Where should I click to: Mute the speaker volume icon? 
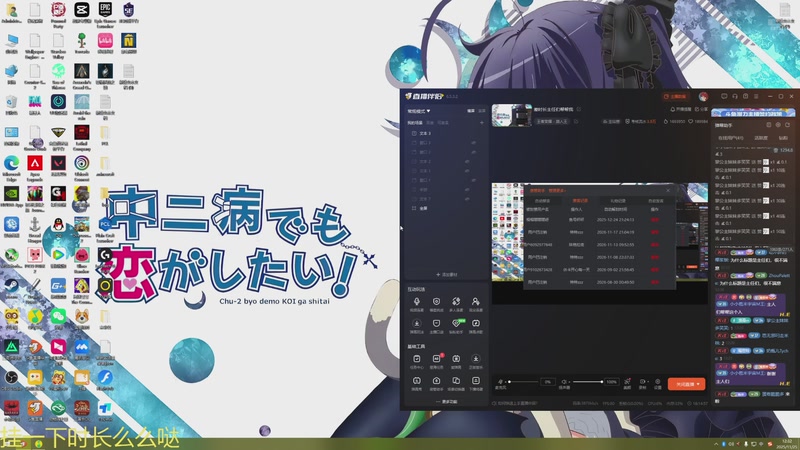click(x=564, y=382)
